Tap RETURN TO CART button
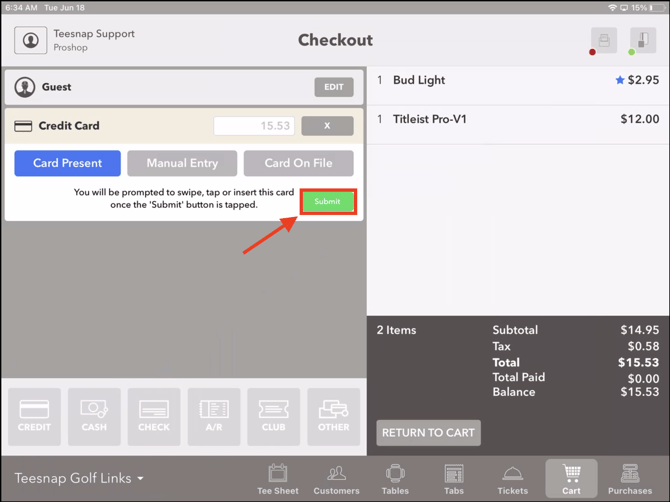The height and width of the screenshot is (502, 670). click(x=428, y=433)
